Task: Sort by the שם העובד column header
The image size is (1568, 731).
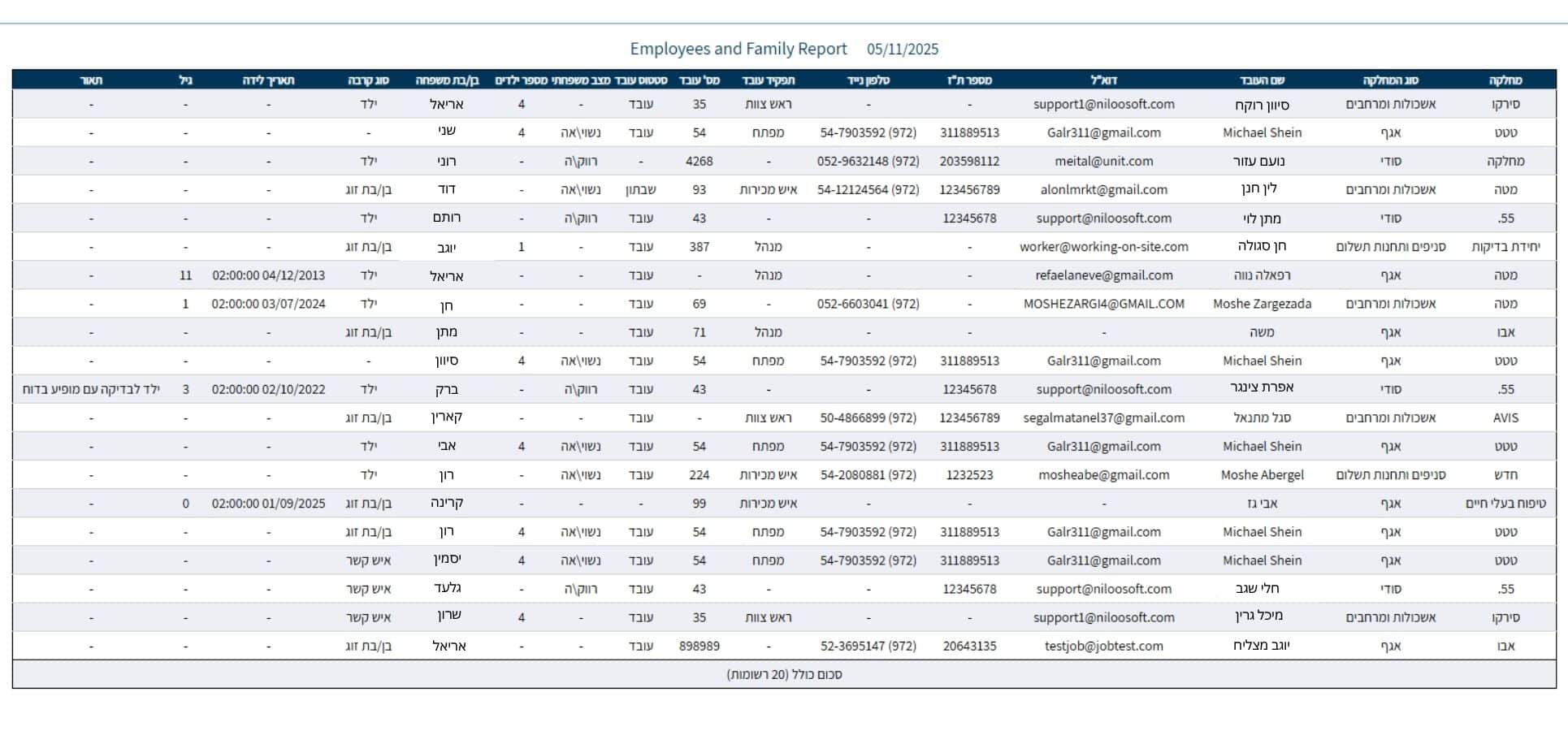Action: (x=1262, y=80)
